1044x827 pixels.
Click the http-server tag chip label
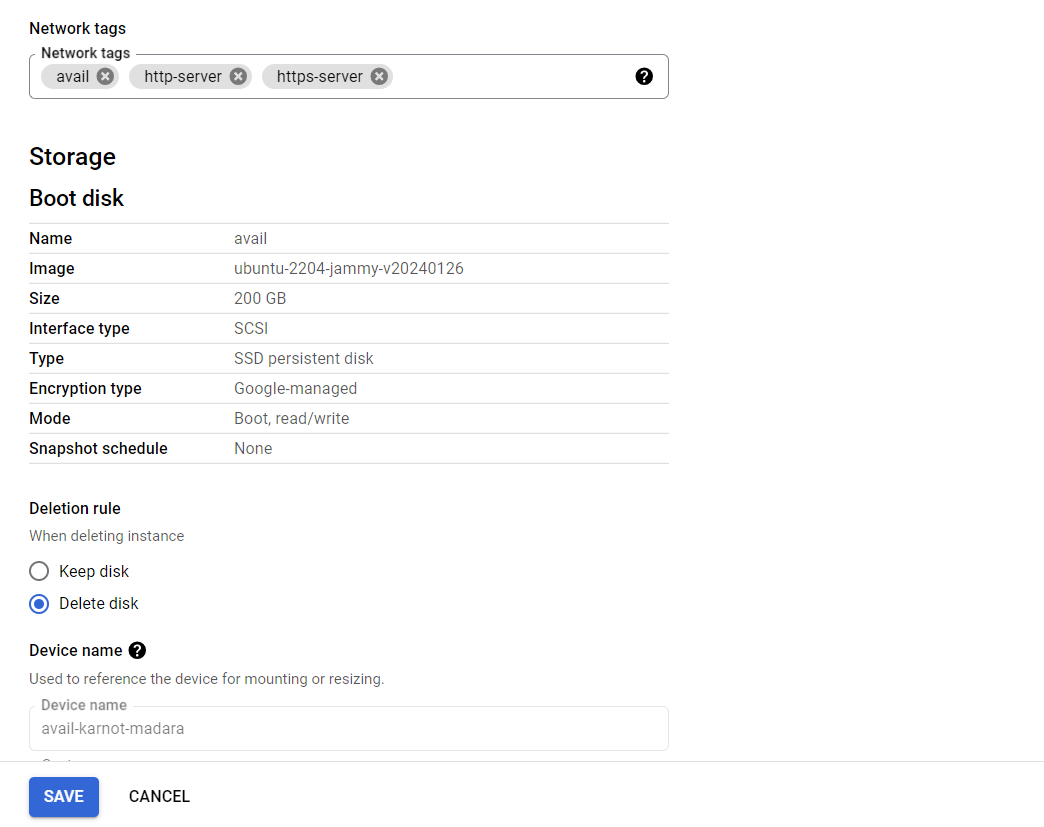(x=183, y=77)
